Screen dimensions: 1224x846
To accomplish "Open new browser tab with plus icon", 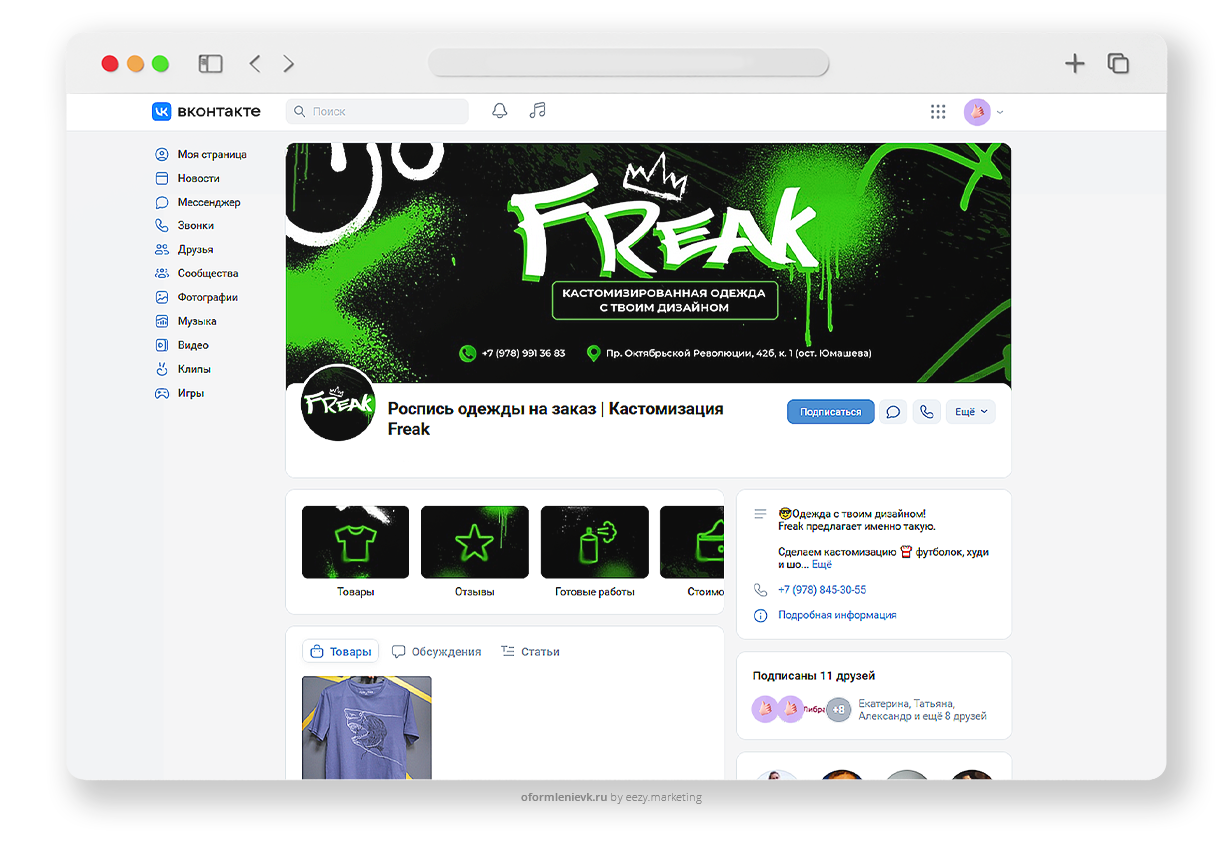I will click(1074, 64).
